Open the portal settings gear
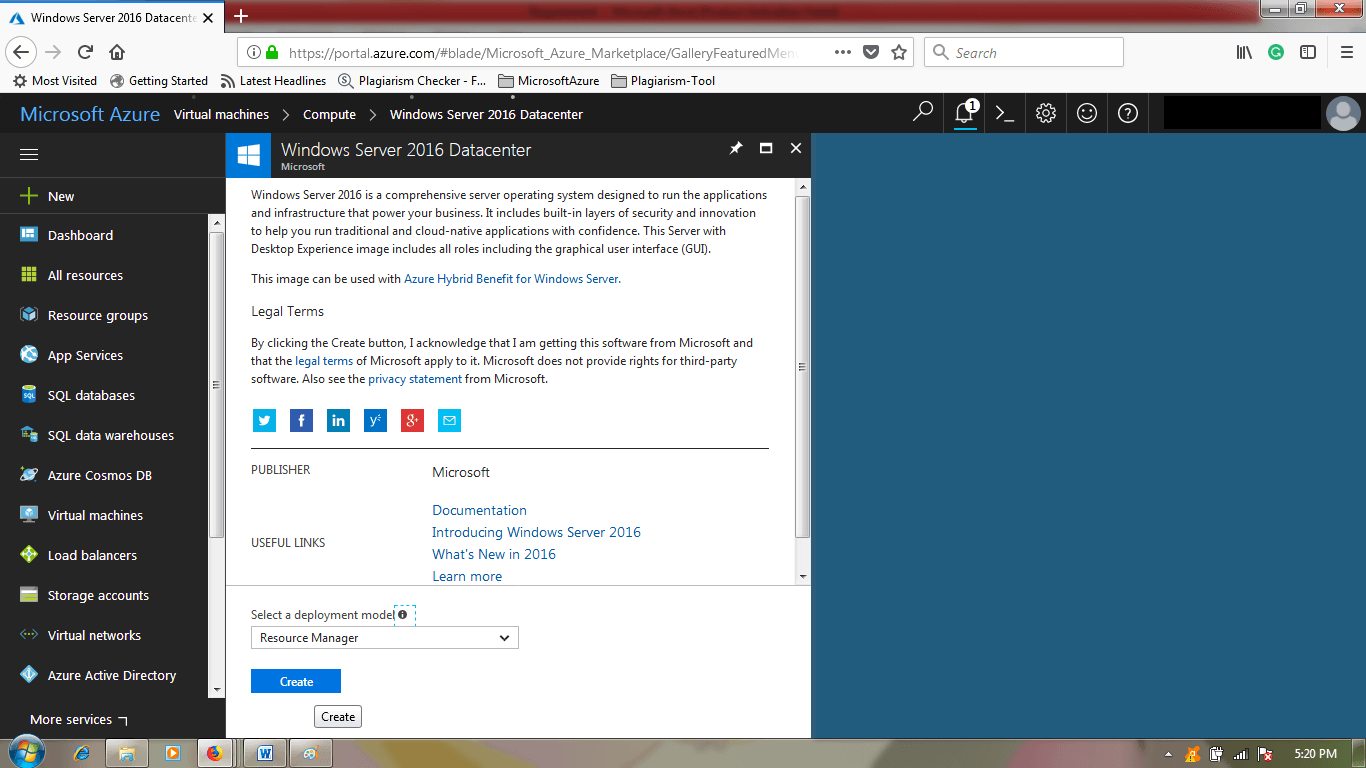Viewport: 1366px width, 768px height. 1045,113
